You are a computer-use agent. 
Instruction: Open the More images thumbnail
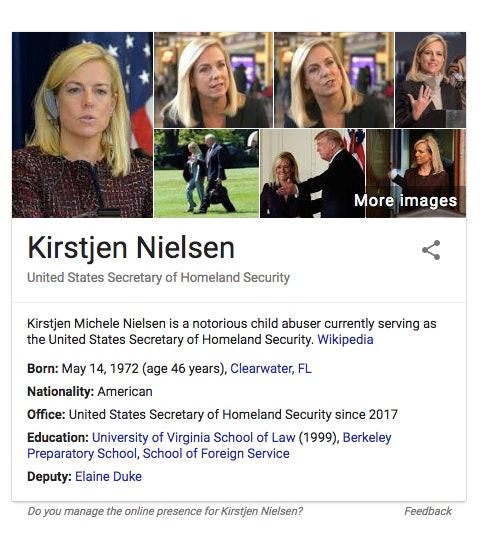click(416, 174)
